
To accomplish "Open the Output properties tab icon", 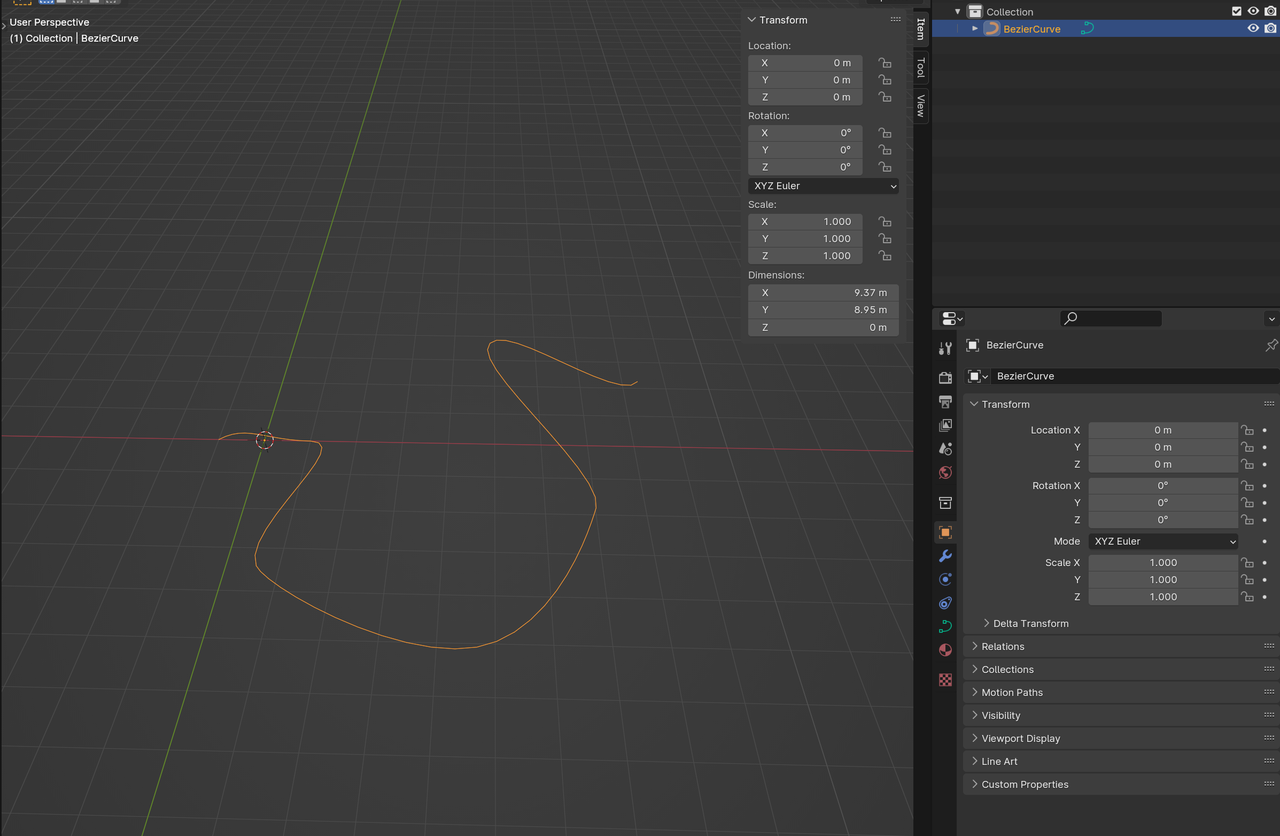I will point(945,401).
